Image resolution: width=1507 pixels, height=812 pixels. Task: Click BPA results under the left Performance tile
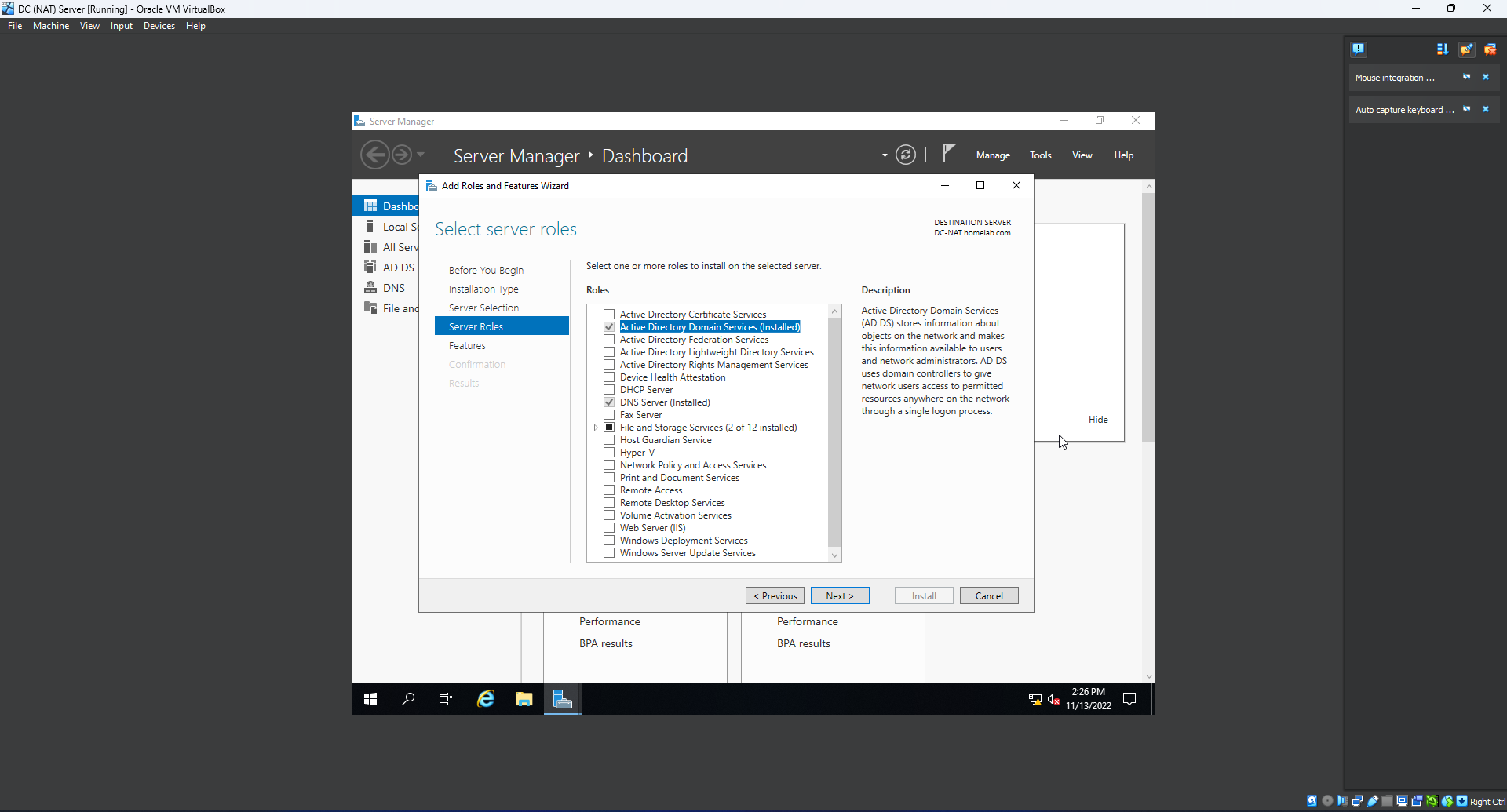click(606, 643)
